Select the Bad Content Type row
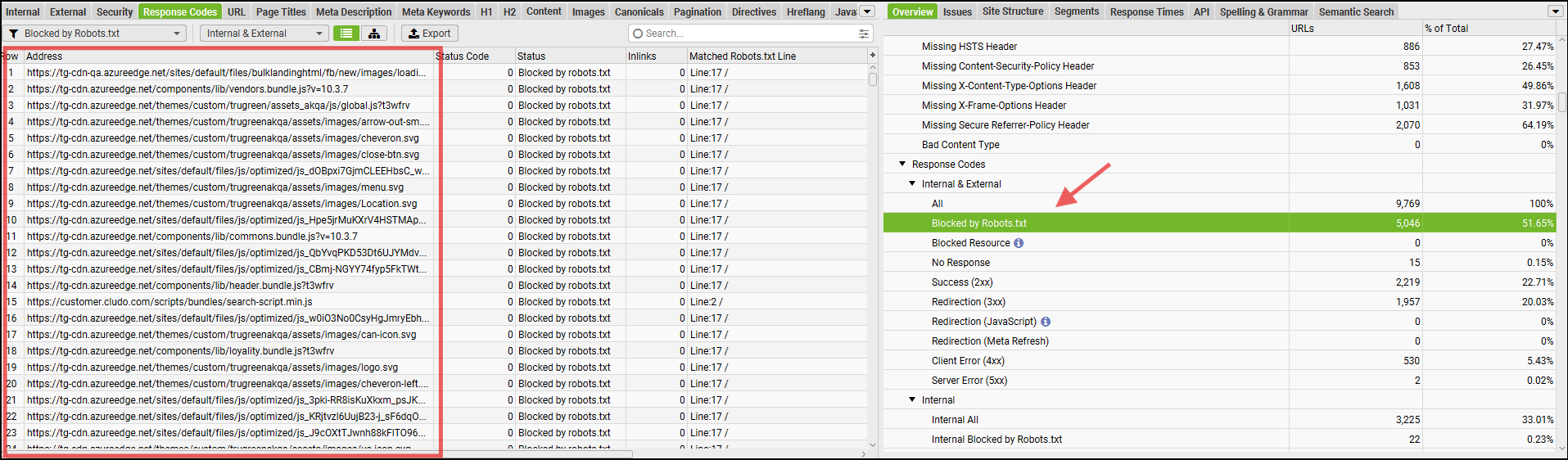Viewport: 1568px width, 460px height. click(1219, 144)
